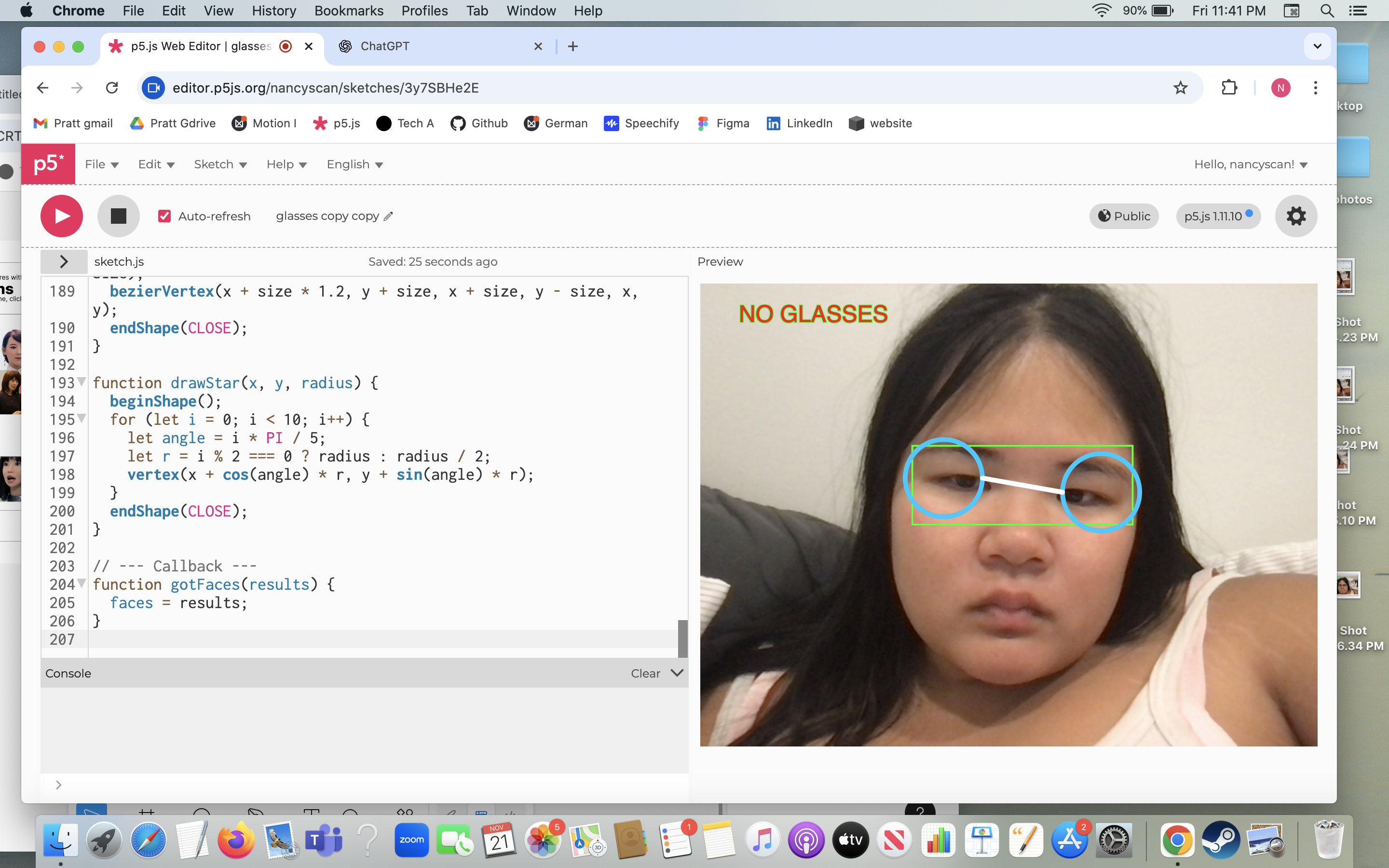Collapse the Console with chevron

677,673
